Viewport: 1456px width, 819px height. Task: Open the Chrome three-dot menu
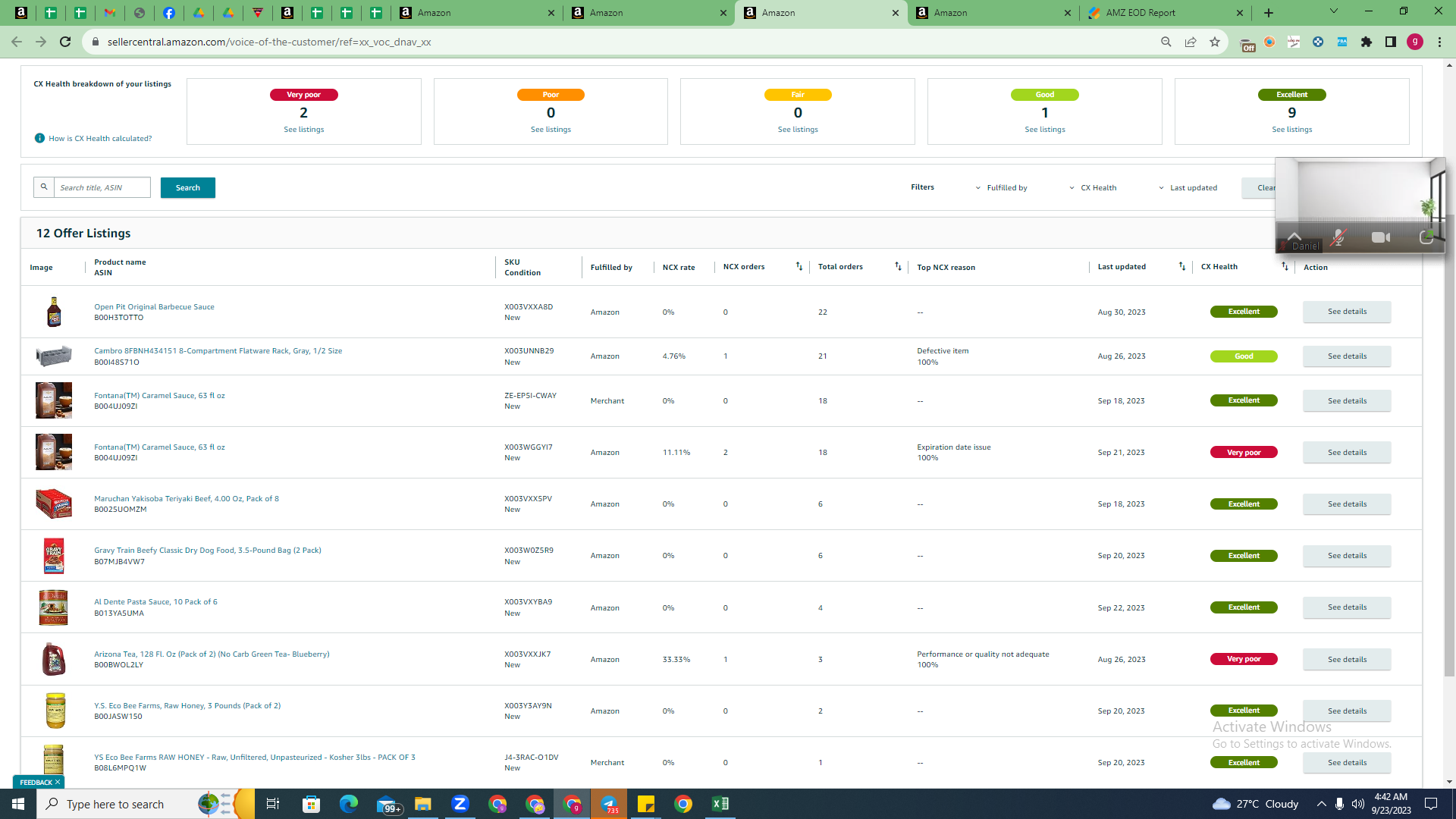click(x=1439, y=42)
